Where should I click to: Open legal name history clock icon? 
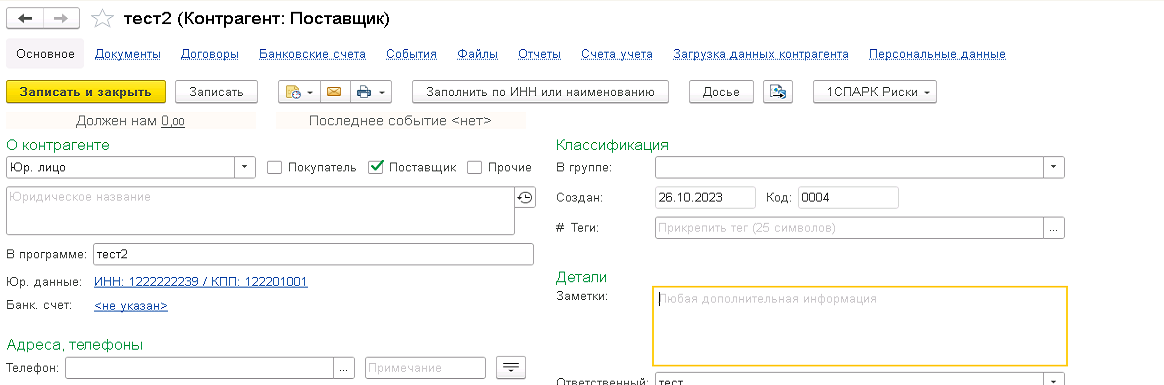[x=524, y=197]
